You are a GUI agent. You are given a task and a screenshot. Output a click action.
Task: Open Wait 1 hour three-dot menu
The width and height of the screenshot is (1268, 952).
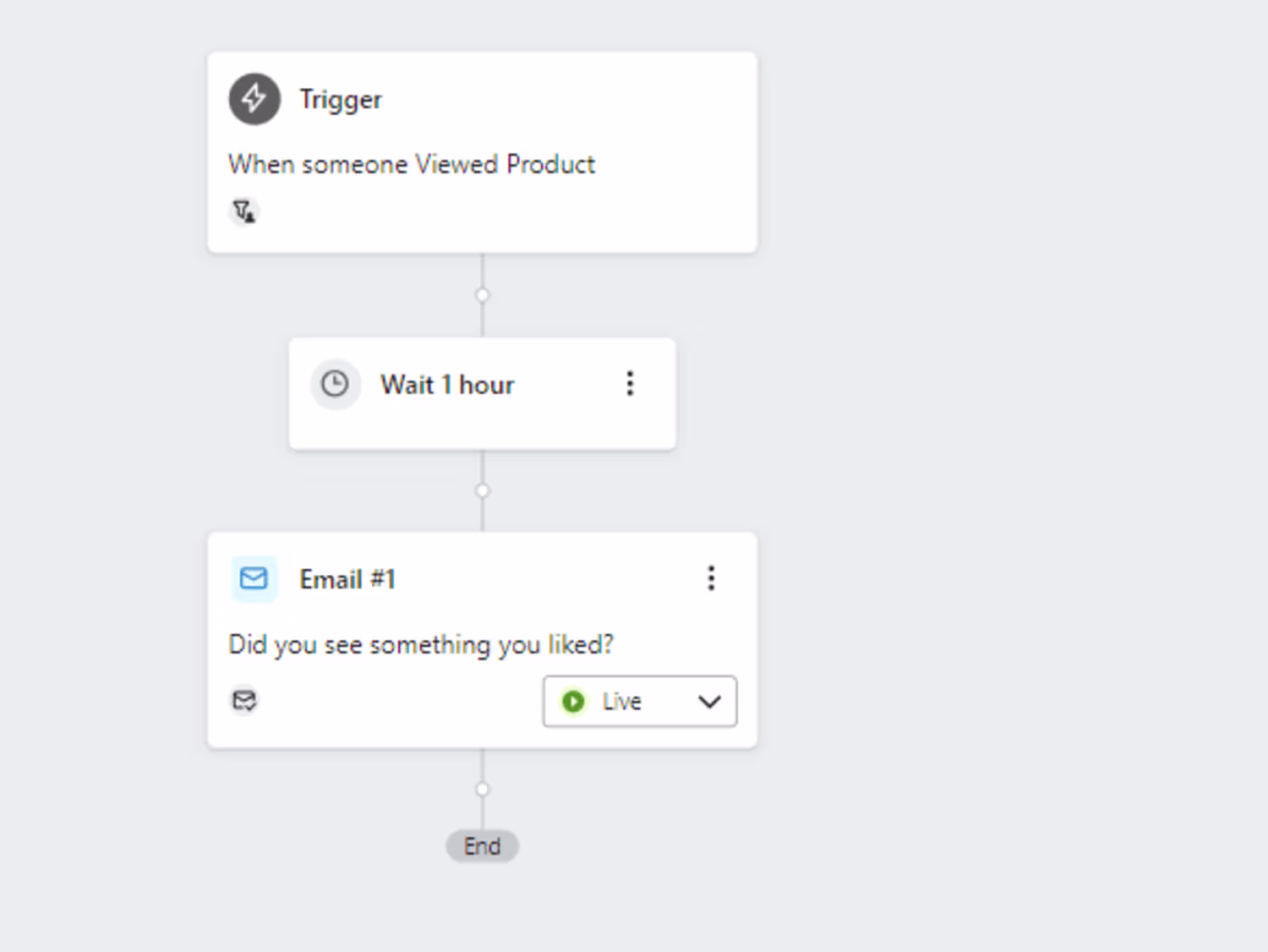[x=630, y=384]
